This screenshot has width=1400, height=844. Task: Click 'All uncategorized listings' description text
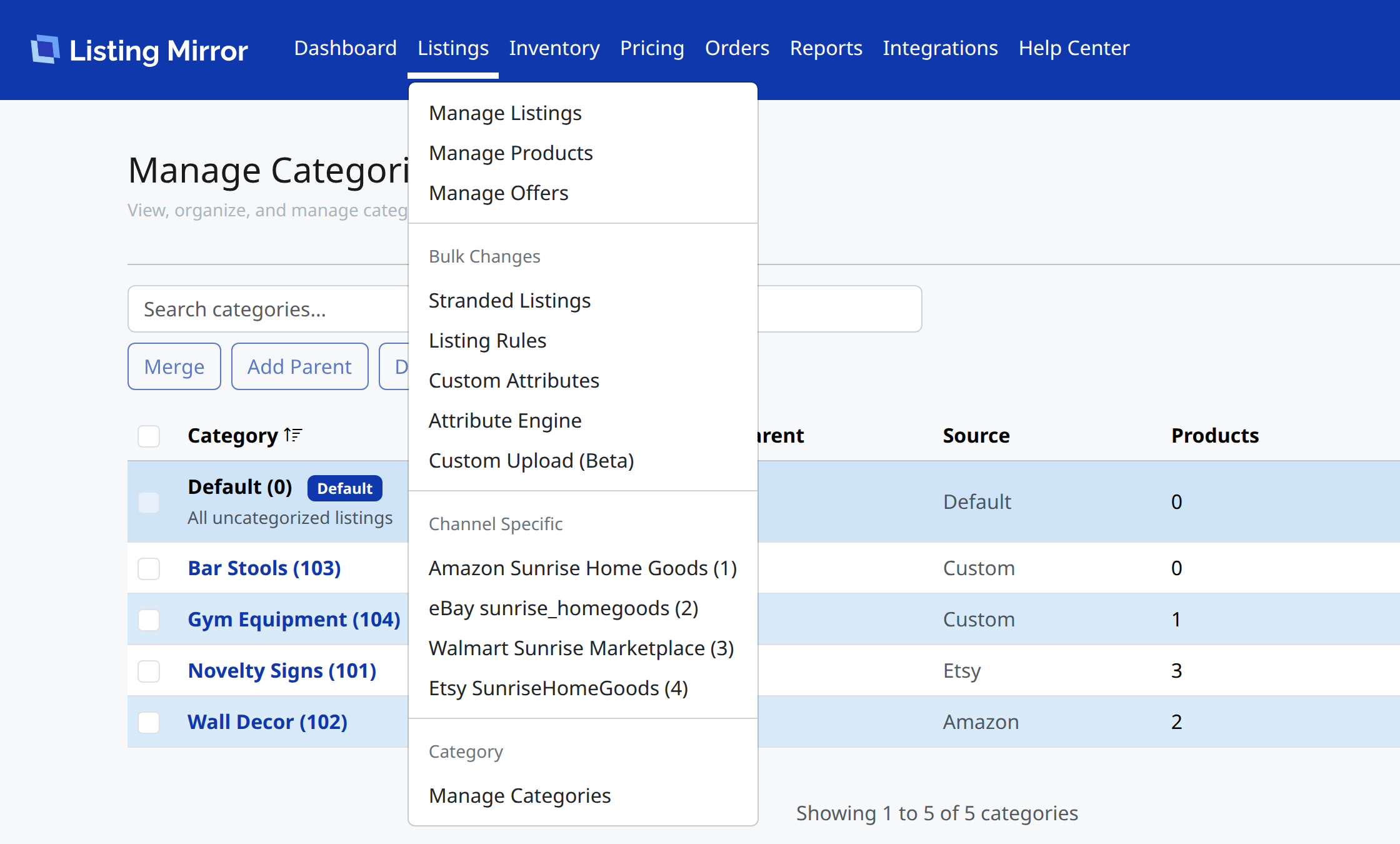tap(290, 518)
